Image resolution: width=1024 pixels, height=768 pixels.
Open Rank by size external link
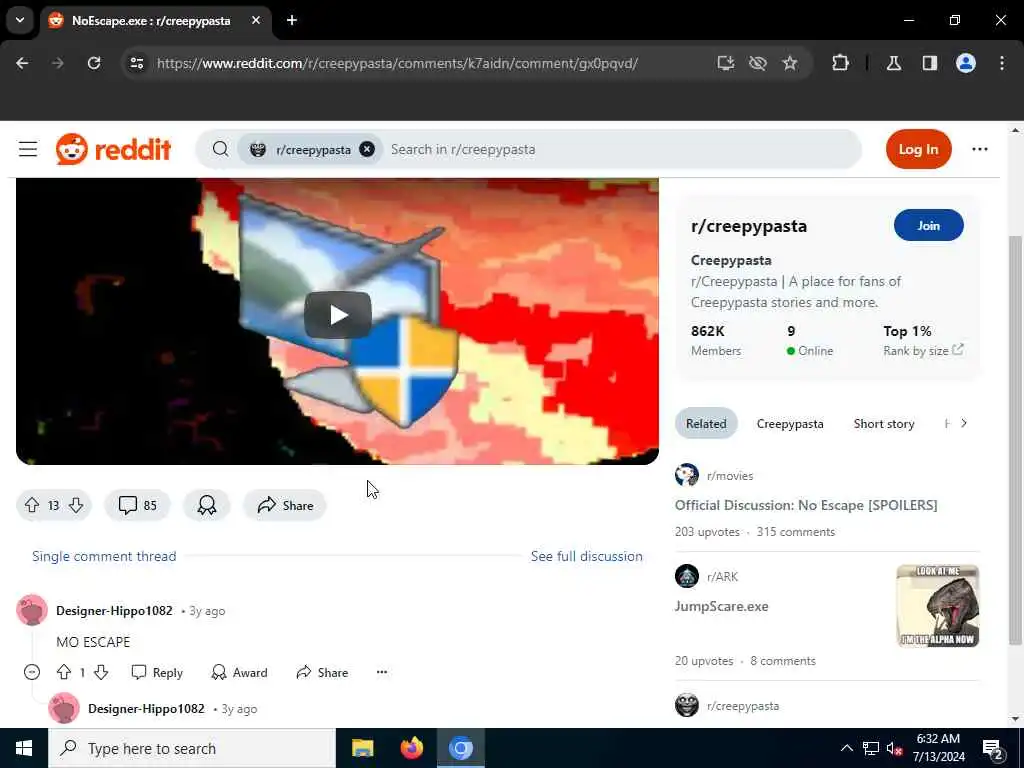click(x=923, y=351)
